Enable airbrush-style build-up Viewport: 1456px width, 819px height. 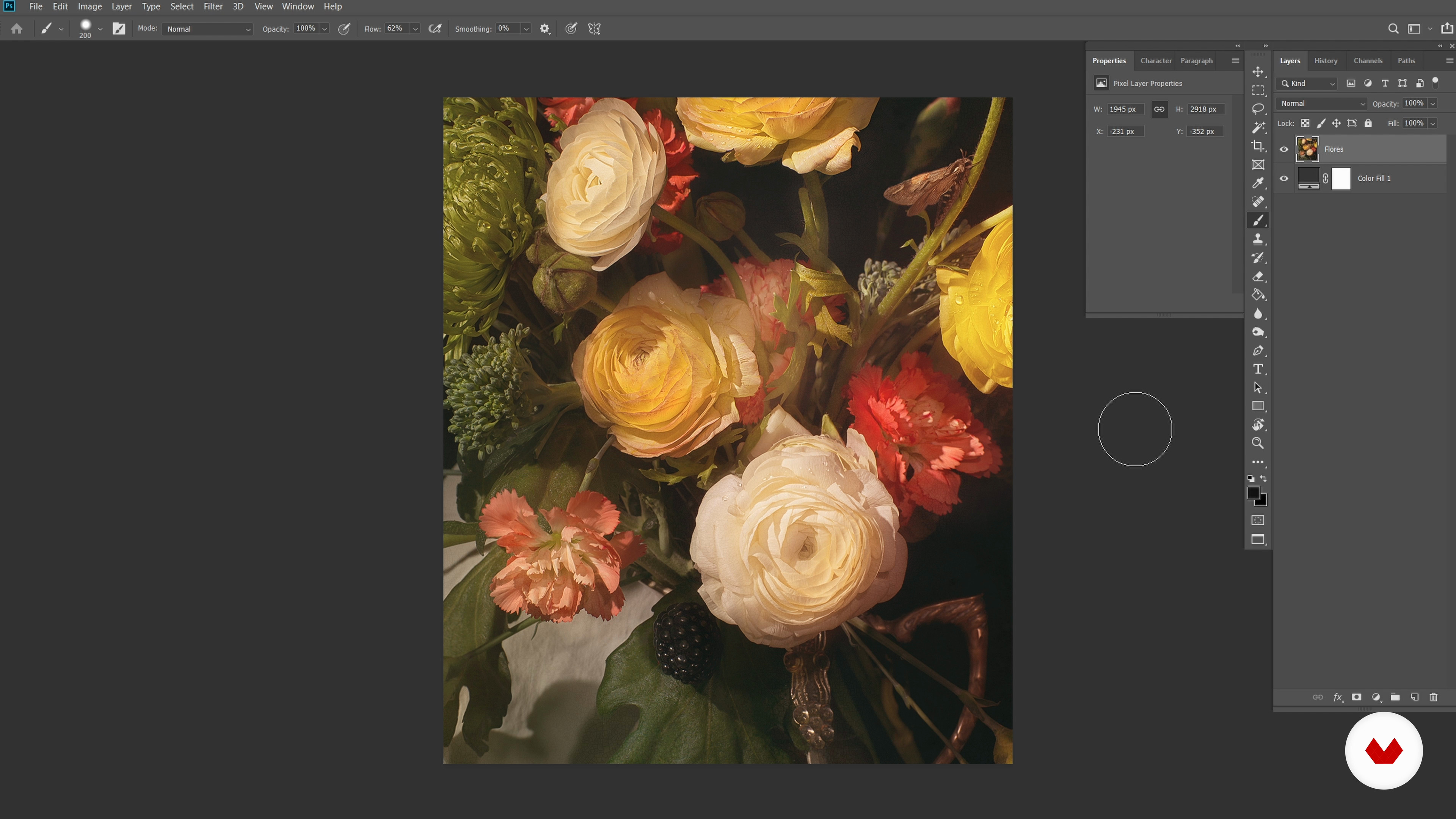[435, 29]
